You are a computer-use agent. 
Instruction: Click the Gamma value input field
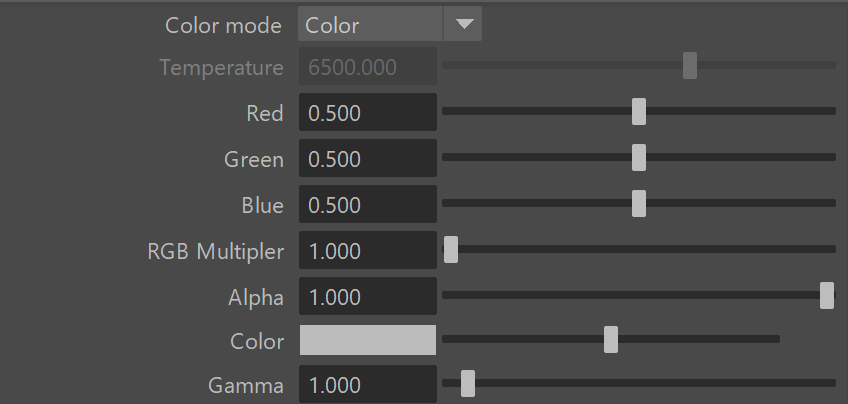coord(368,384)
